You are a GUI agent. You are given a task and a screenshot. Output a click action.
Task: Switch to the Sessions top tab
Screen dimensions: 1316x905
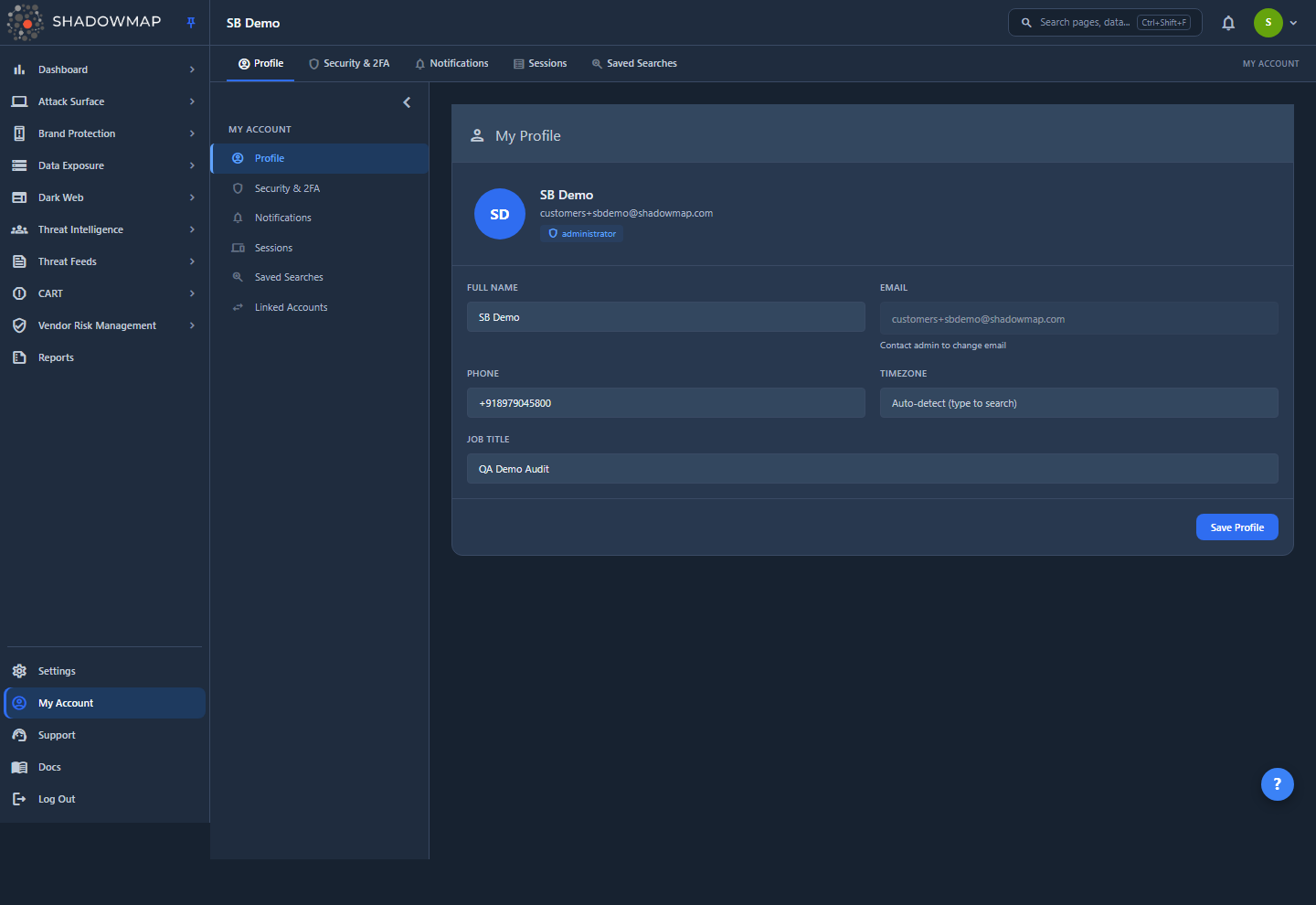pos(540,64)
